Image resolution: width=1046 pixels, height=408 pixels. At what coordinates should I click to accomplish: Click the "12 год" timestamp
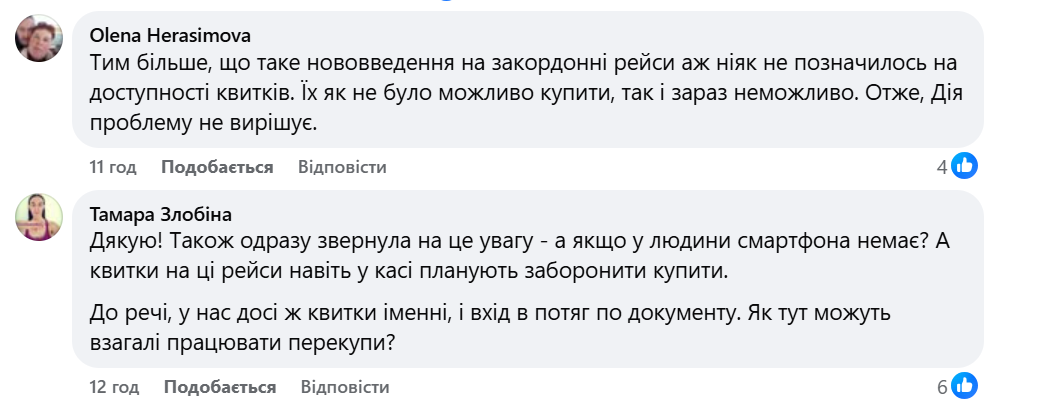114,387
